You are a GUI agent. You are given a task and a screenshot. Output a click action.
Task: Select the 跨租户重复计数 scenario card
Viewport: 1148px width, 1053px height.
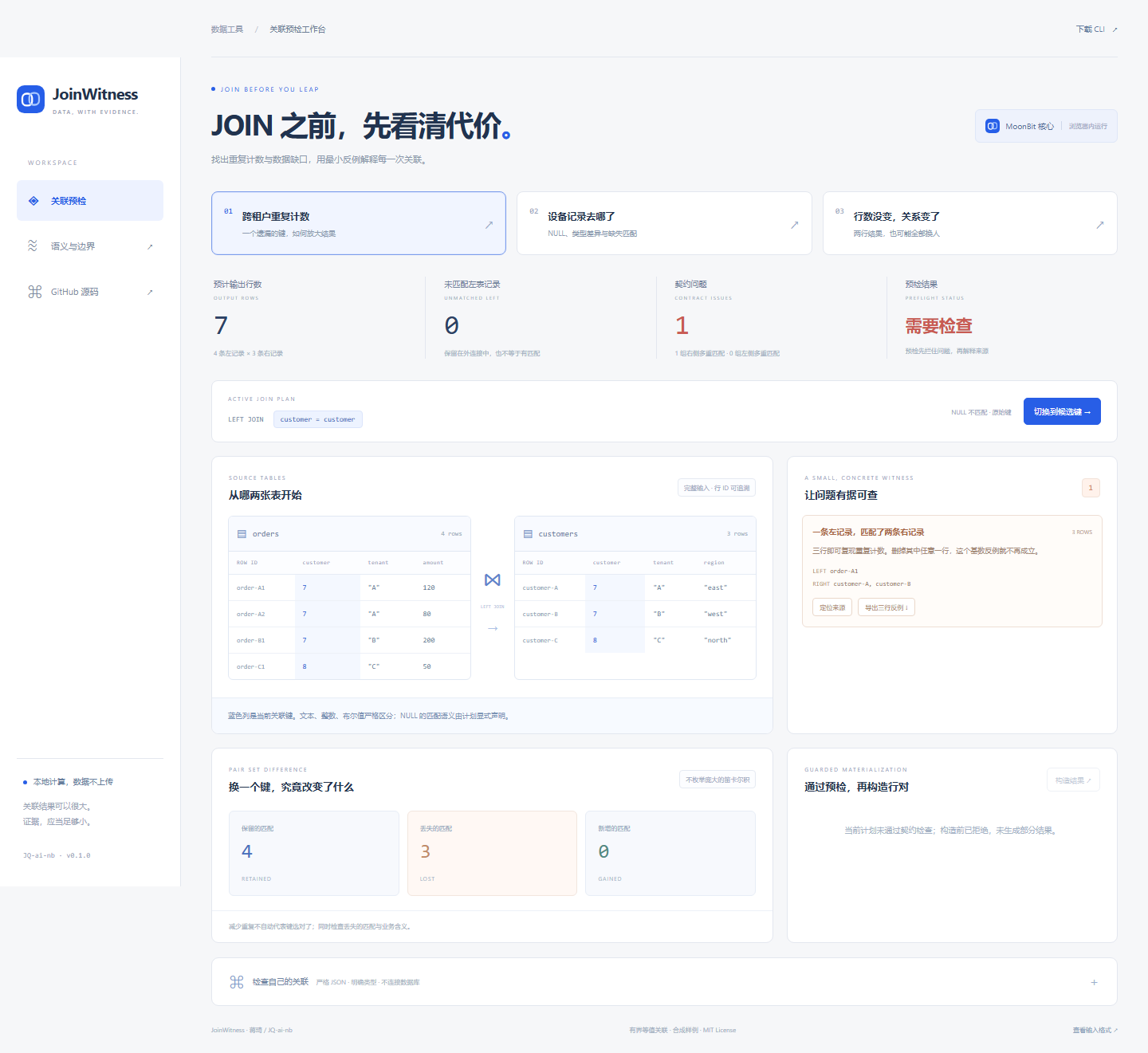(359, 223)
